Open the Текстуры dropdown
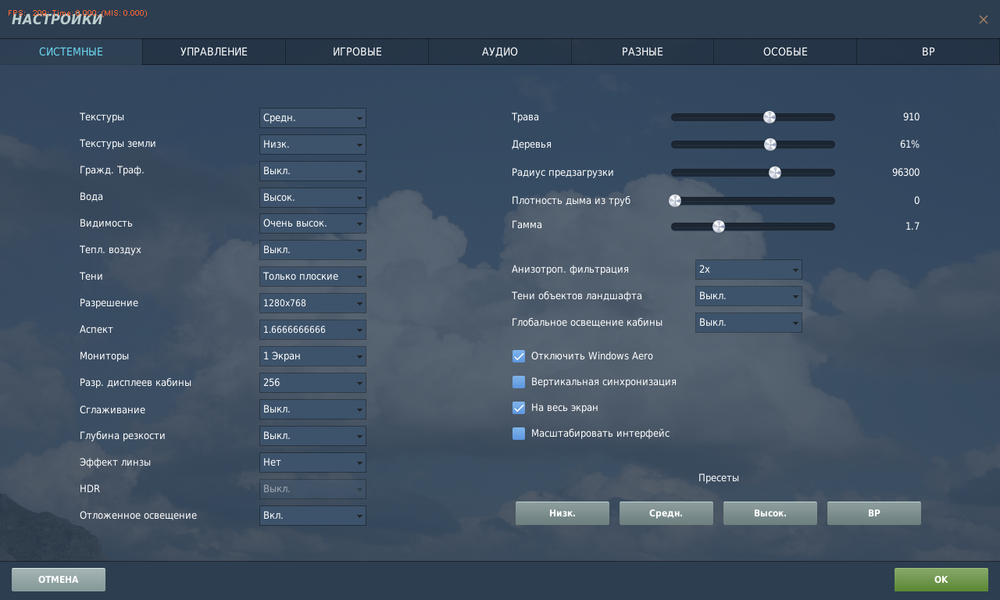This screenshot has height=600, width=1000. [312, 118]
